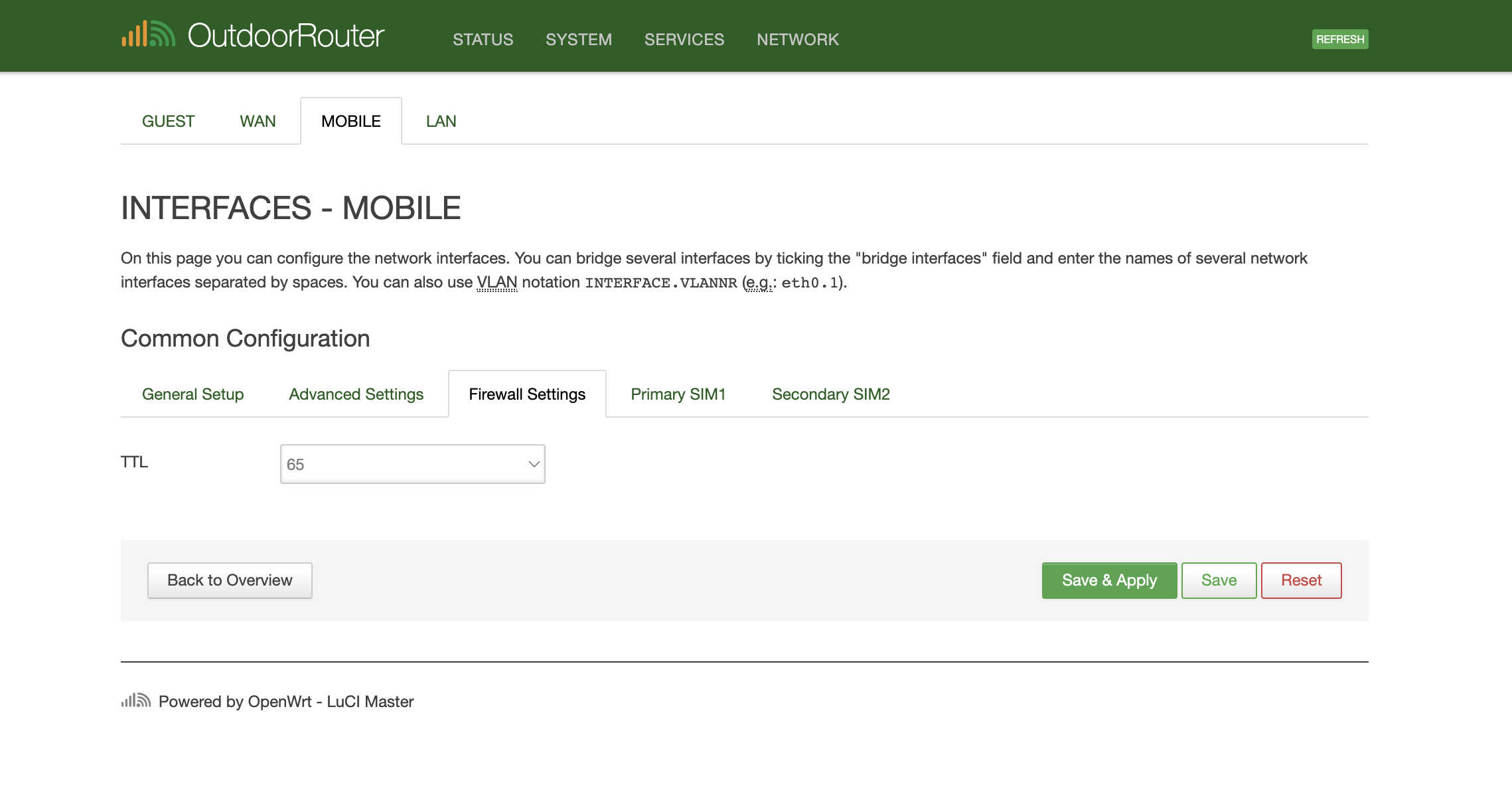Viewport: 1512px width, 806px height.
Task: Expand the TTL dropdown showing 65
Action: coord(413,464)
